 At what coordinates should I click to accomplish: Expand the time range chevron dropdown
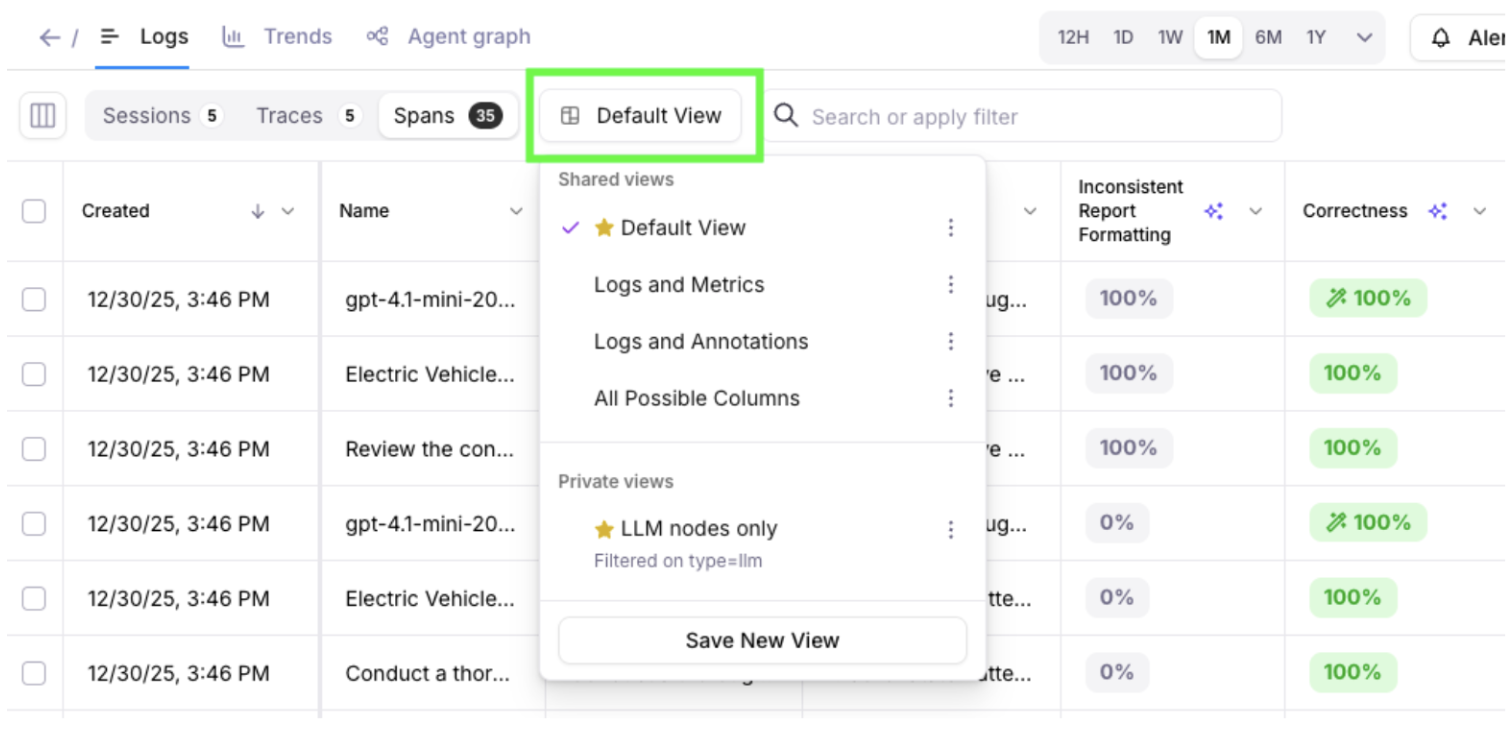(1364, 38)
